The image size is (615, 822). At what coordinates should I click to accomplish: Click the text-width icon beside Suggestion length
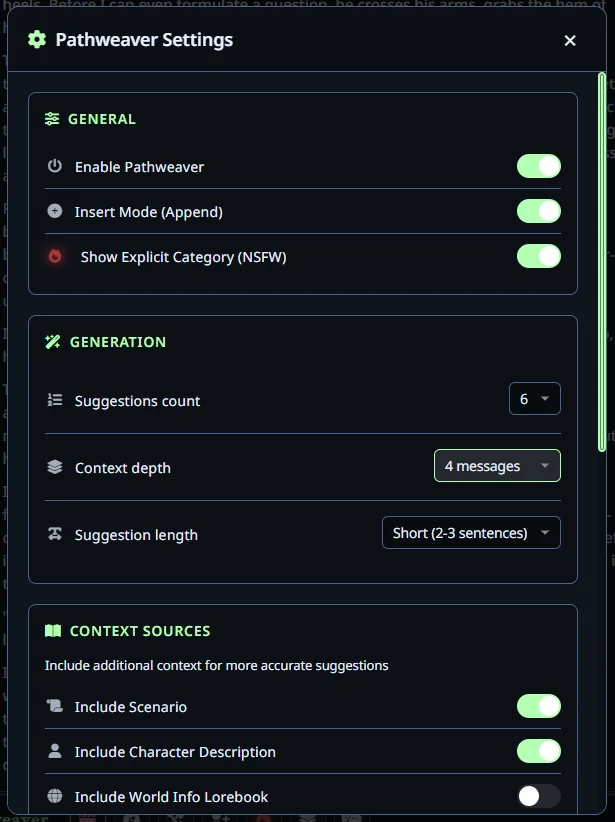55,534
